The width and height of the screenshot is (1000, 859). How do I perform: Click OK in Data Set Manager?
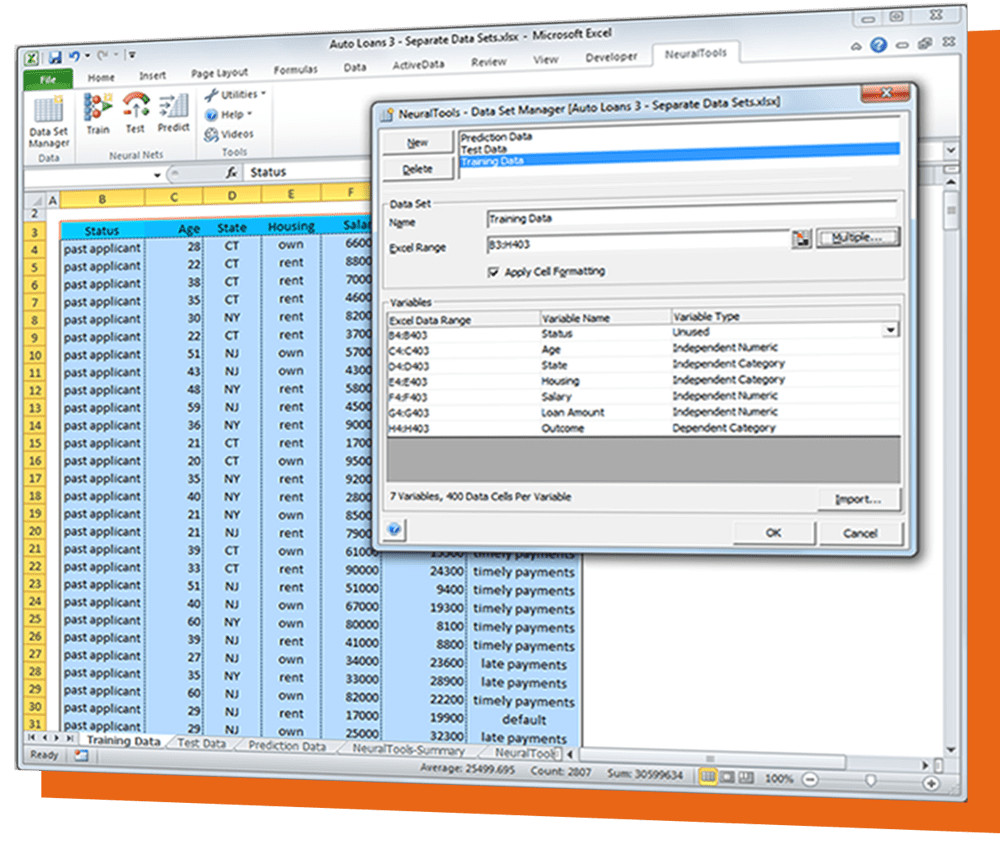click(774, 532)
